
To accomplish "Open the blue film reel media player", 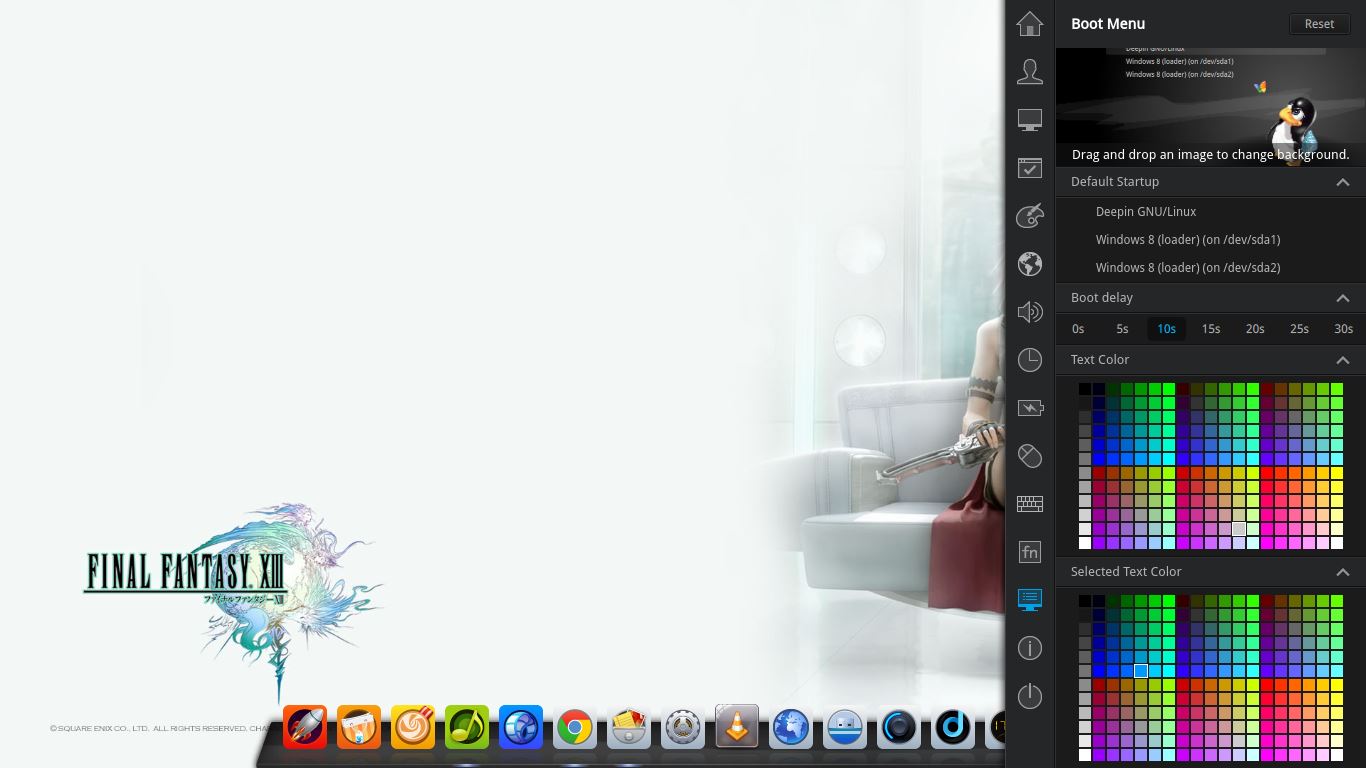I will click(521, 727).
